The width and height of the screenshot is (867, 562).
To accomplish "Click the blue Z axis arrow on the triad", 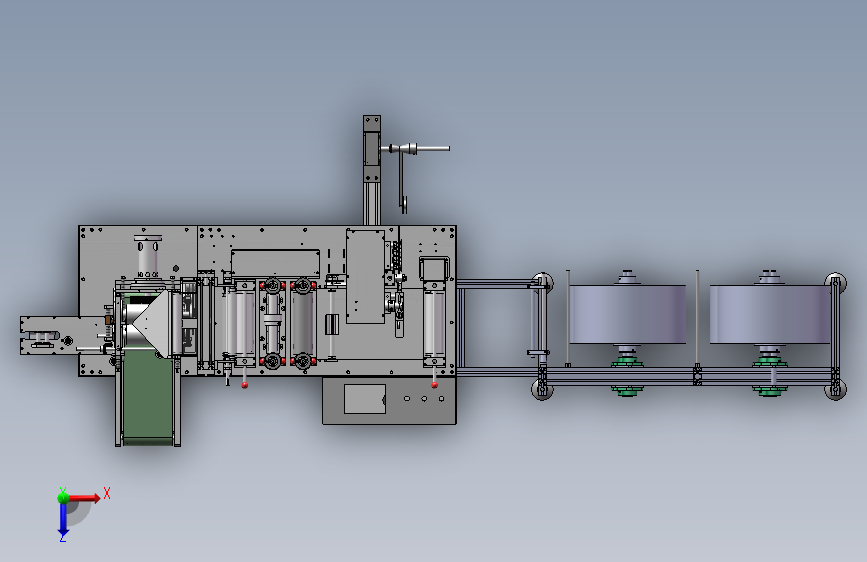I will (x=63, y=520).
